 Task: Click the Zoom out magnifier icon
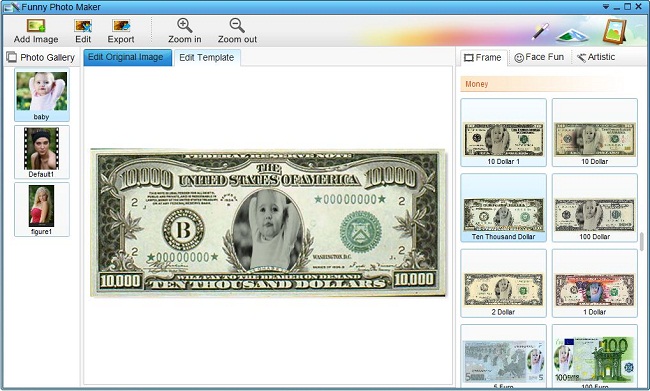pyautogui.click(x=237, y=25)
